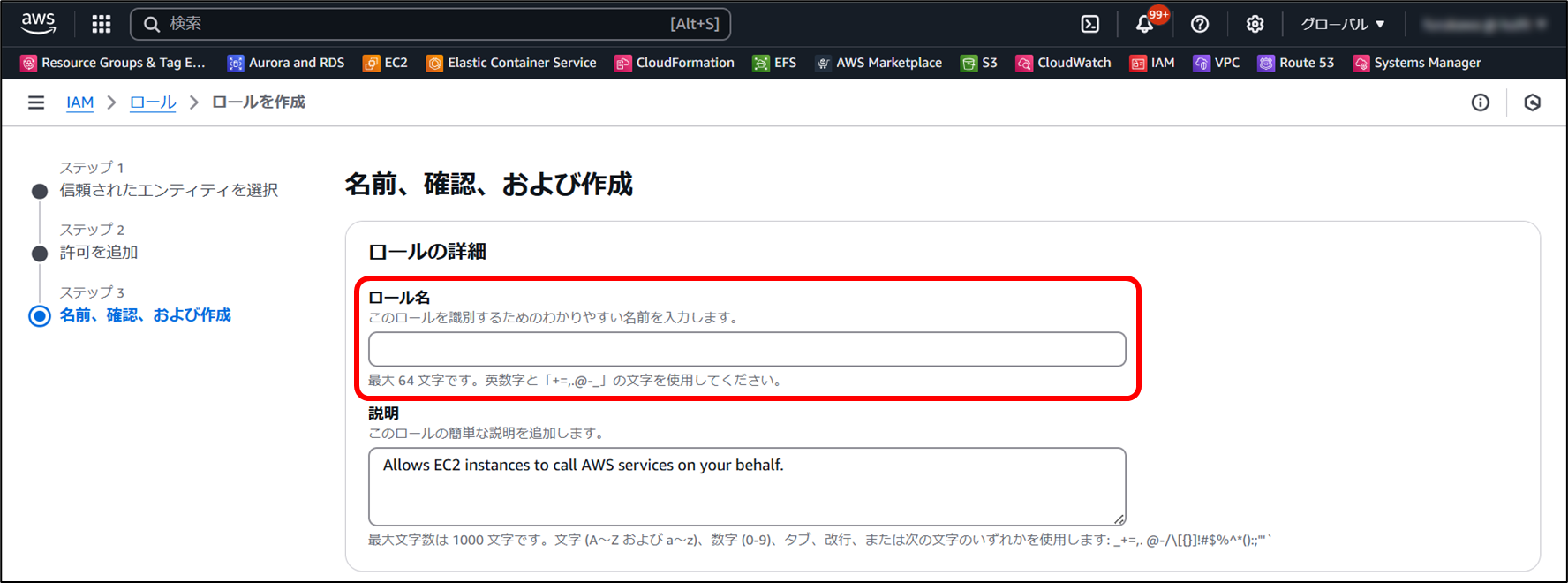Viewport: 1568px width, 583px height.
Task: Click the ステップ 3 label
Action: pyautogui.click(x=92, y=291)
